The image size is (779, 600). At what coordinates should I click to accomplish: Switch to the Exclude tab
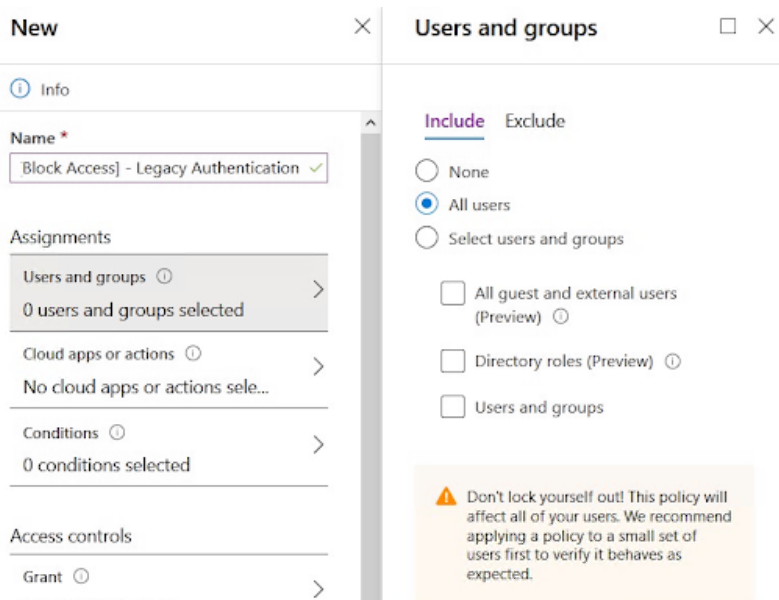click(x=534, y=121)
